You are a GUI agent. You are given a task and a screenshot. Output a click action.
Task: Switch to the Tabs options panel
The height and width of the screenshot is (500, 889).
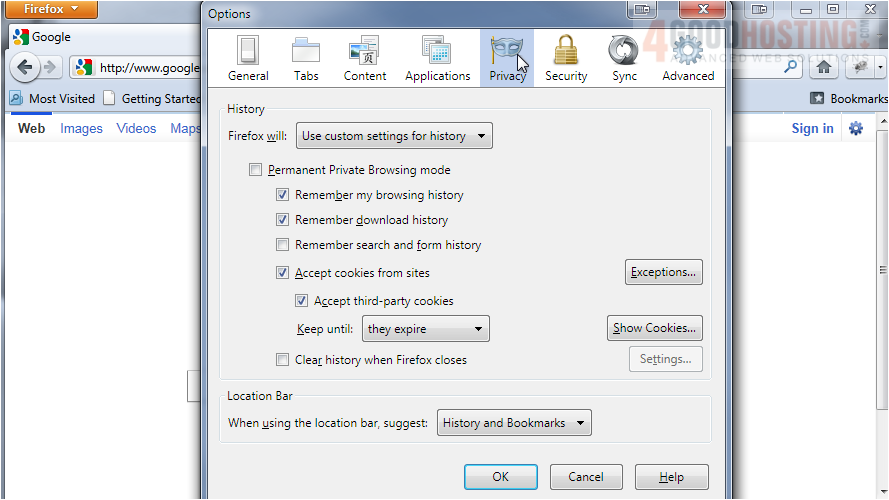pyautogui.click(x=306, y=58)
